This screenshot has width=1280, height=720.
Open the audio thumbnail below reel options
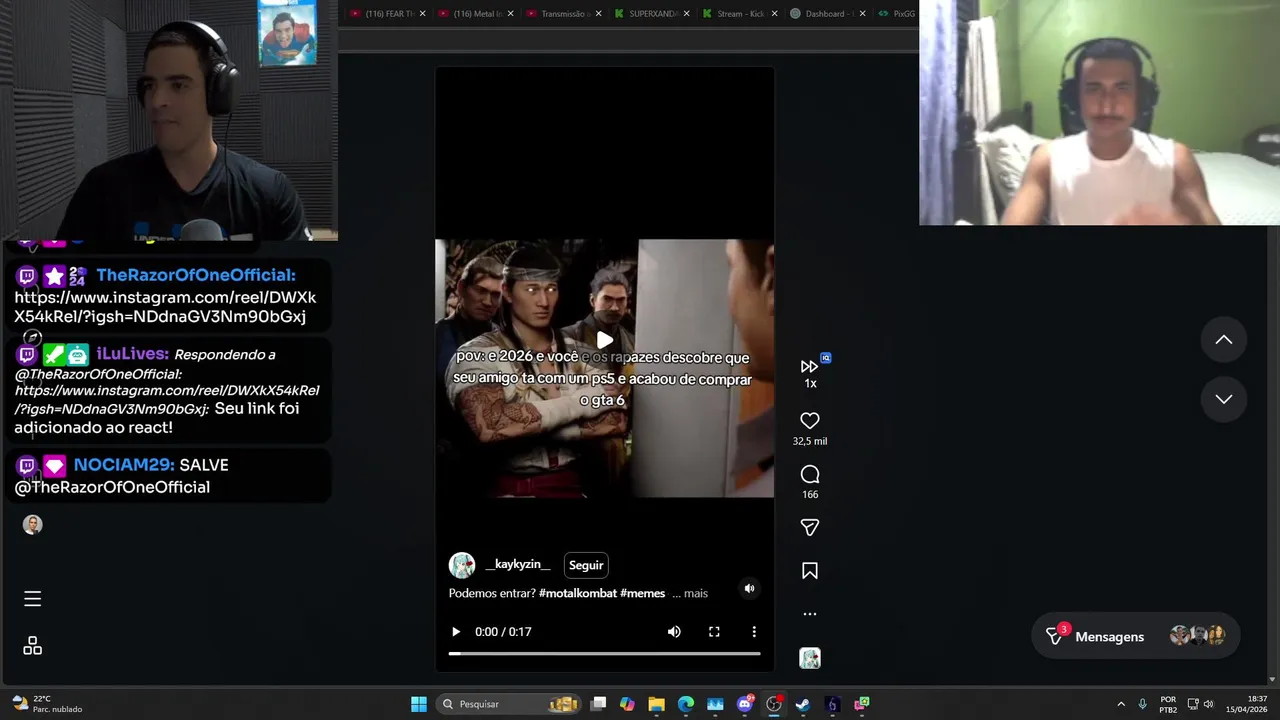pos(810,658)
